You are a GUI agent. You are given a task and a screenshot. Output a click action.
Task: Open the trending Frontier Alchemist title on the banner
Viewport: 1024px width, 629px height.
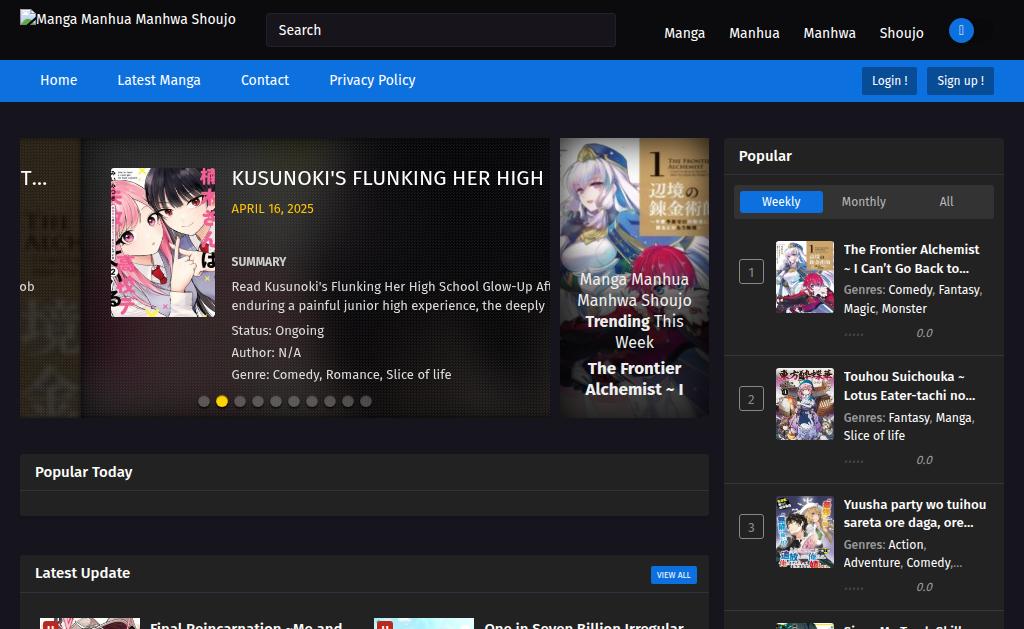[634, 379]
